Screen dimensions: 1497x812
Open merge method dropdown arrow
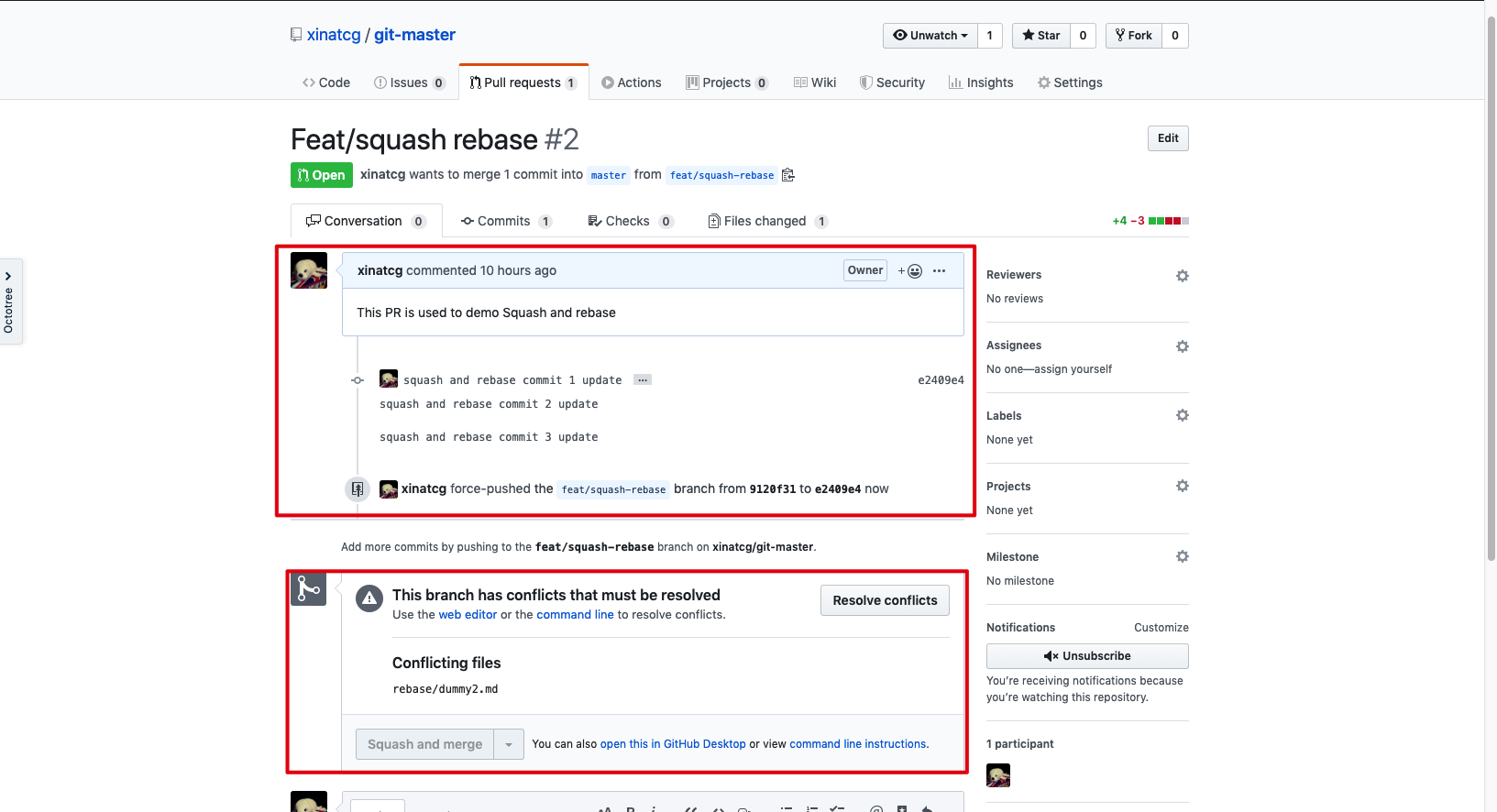pyautogui.click(x=509, y=744)
